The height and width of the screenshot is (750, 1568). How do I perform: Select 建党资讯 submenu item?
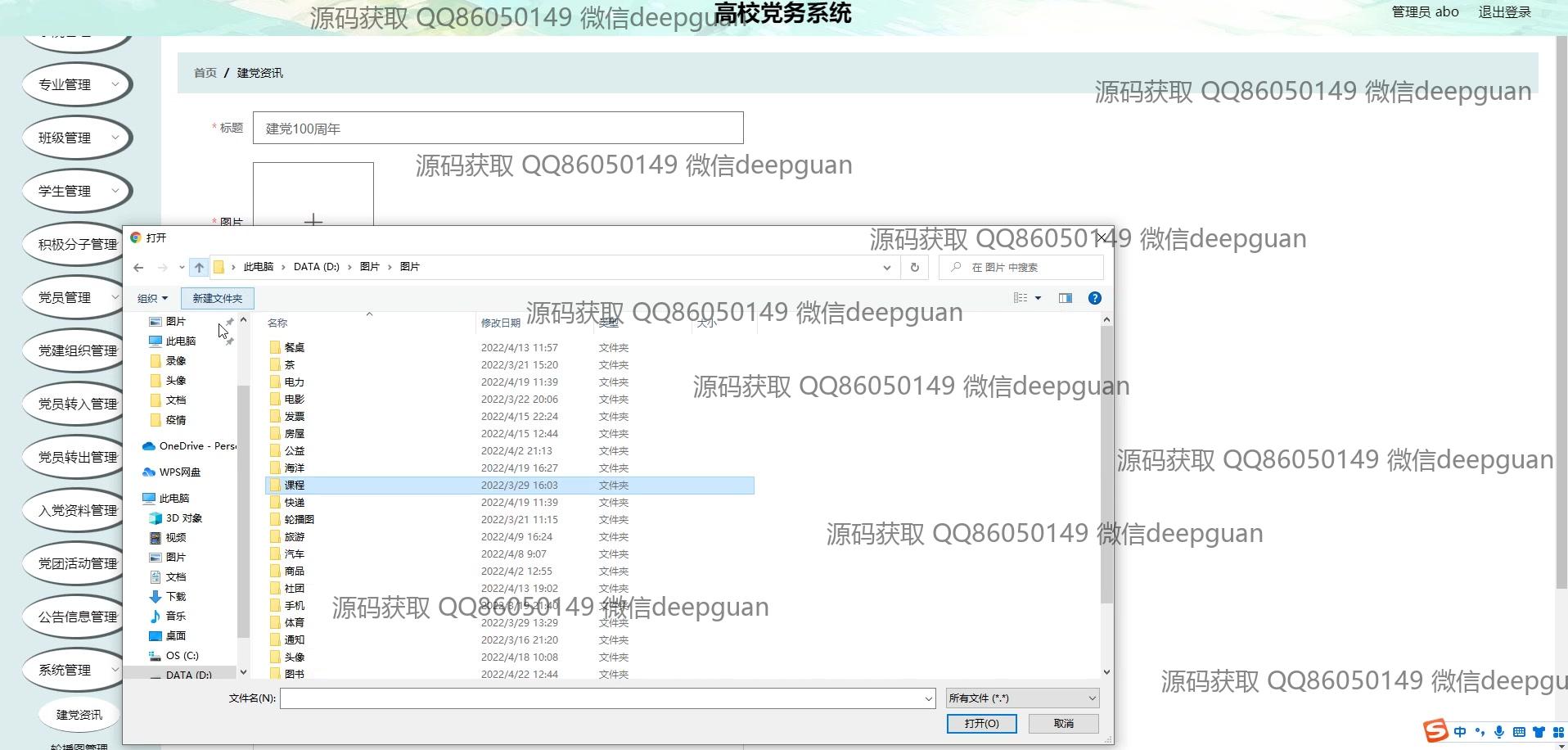tap(79, 715)
